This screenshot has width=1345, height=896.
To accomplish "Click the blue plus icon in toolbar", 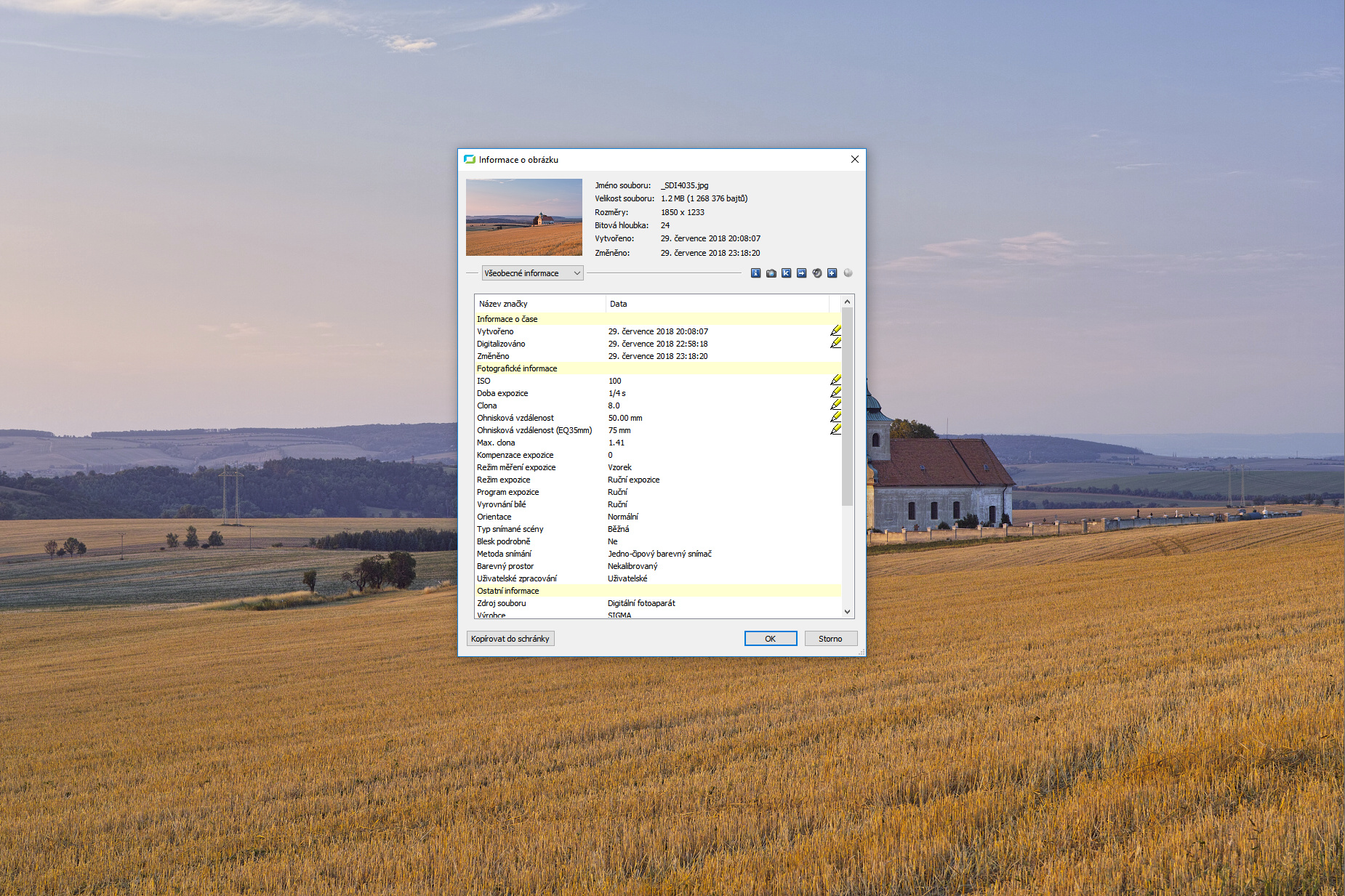I will 832,273.
